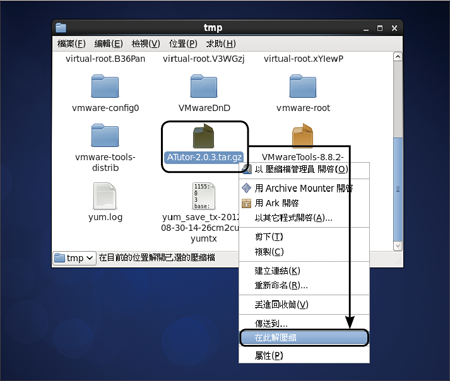Click the folder icon in the title bar

point(61,28)
